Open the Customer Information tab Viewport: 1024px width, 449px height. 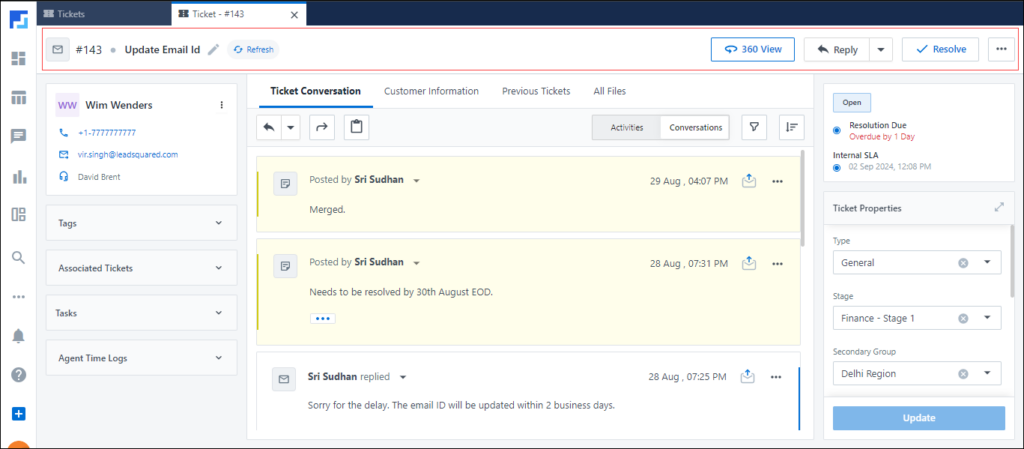pyautogui.click(x=431, y=91)
